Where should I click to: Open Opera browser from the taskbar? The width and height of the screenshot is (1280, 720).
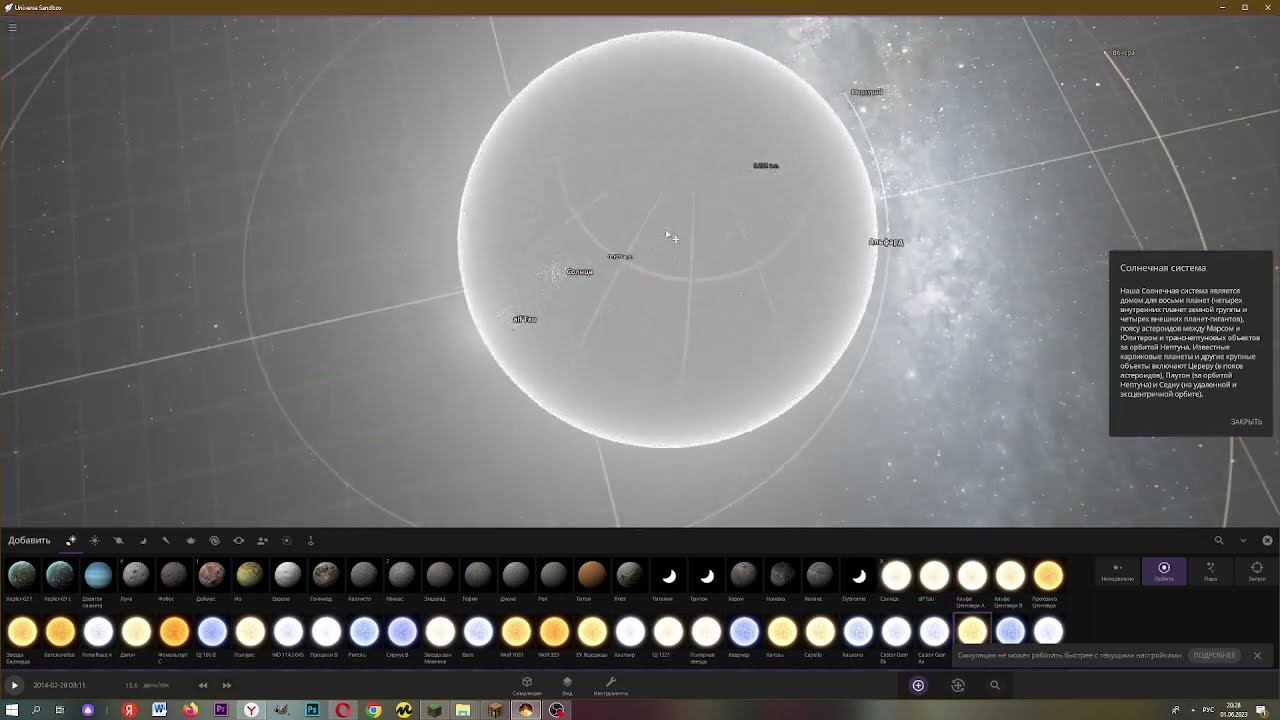[x=343, y=710]
